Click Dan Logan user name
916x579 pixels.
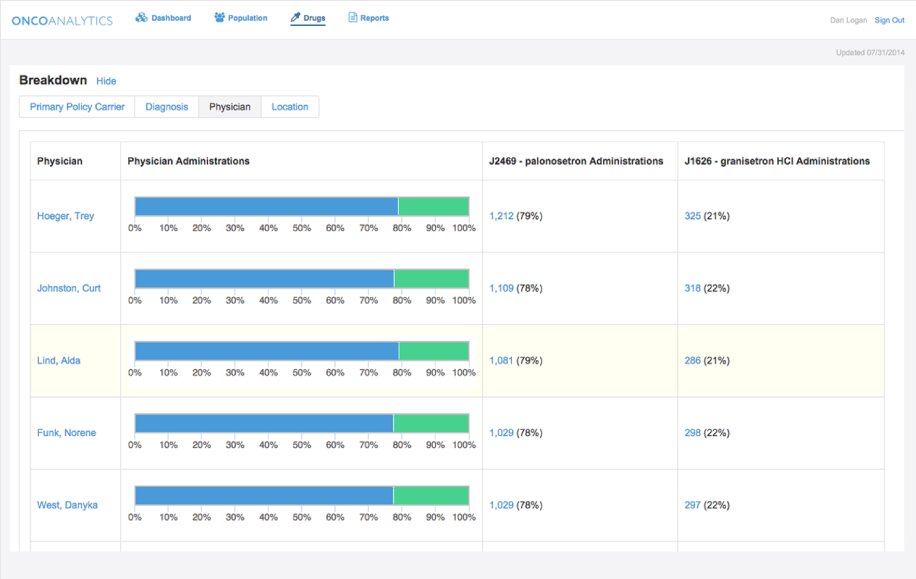pos(850,20)
